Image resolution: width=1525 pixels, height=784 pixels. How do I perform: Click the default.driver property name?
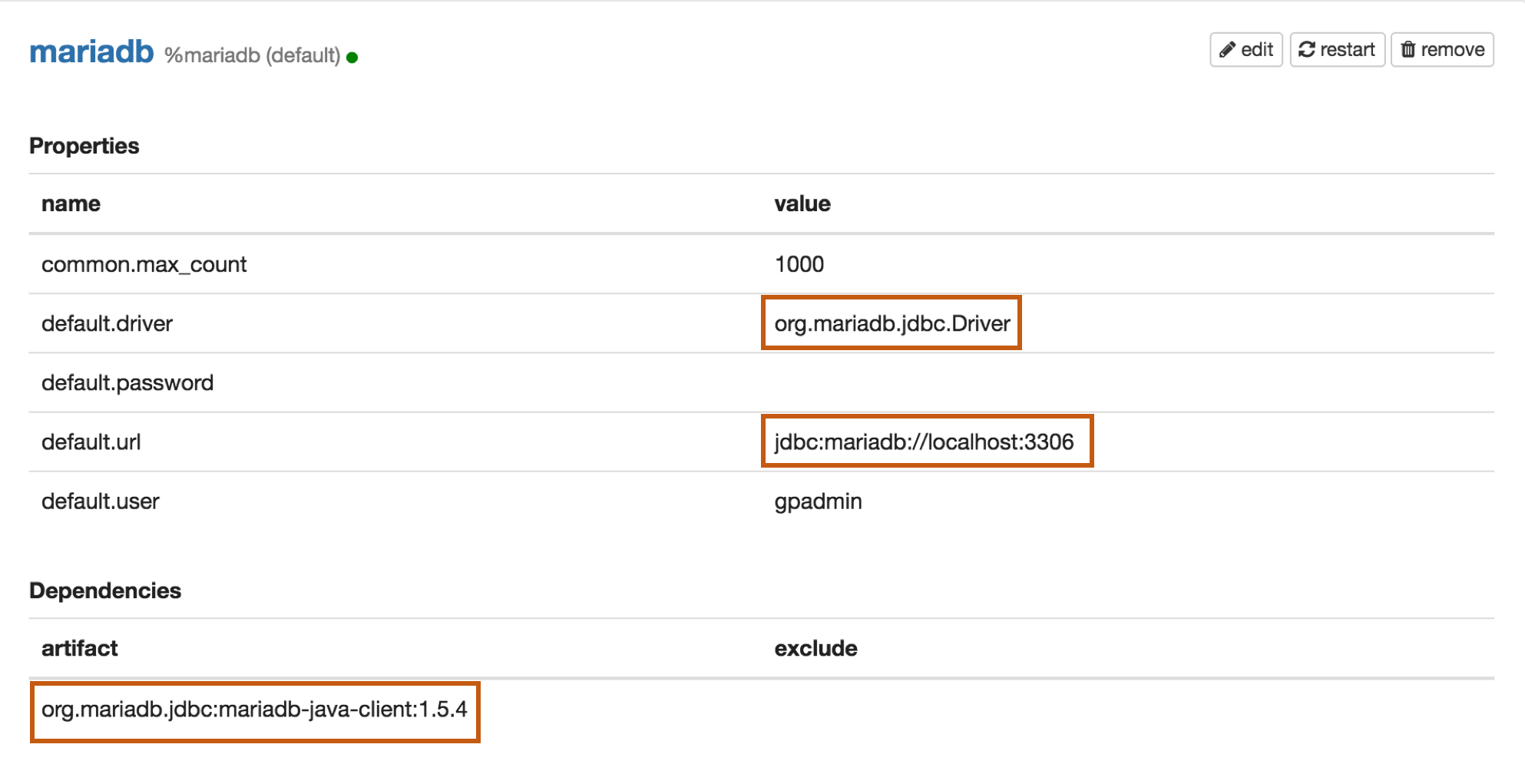107,323
